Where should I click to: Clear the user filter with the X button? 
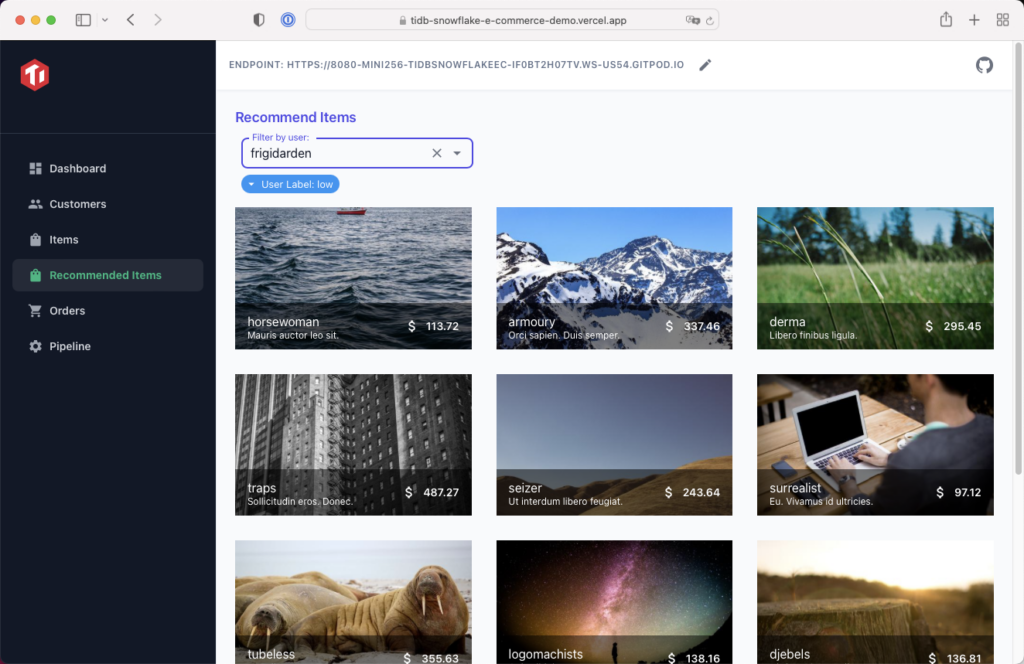pyautogui.click(x=437, y=152)
